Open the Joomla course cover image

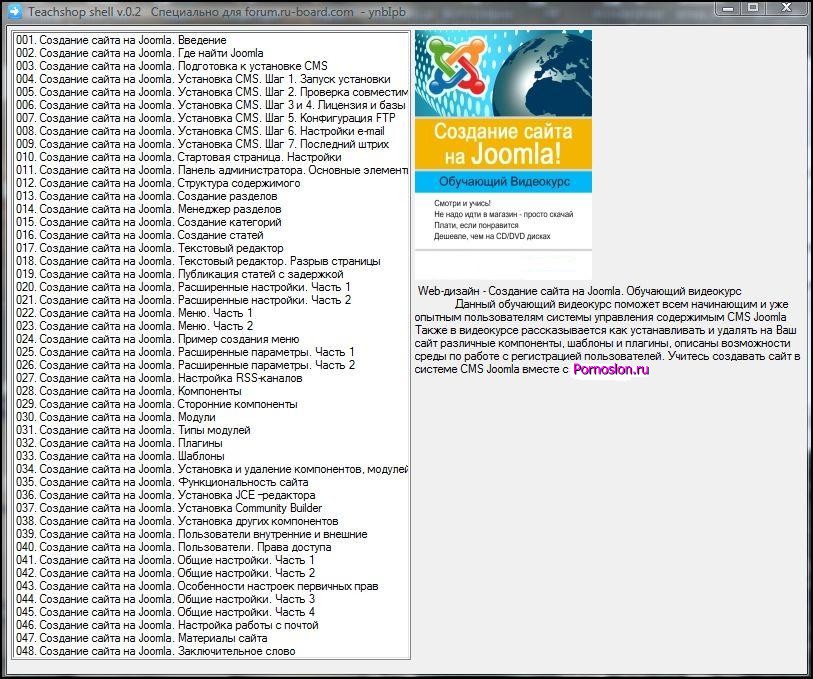(503, 155)
